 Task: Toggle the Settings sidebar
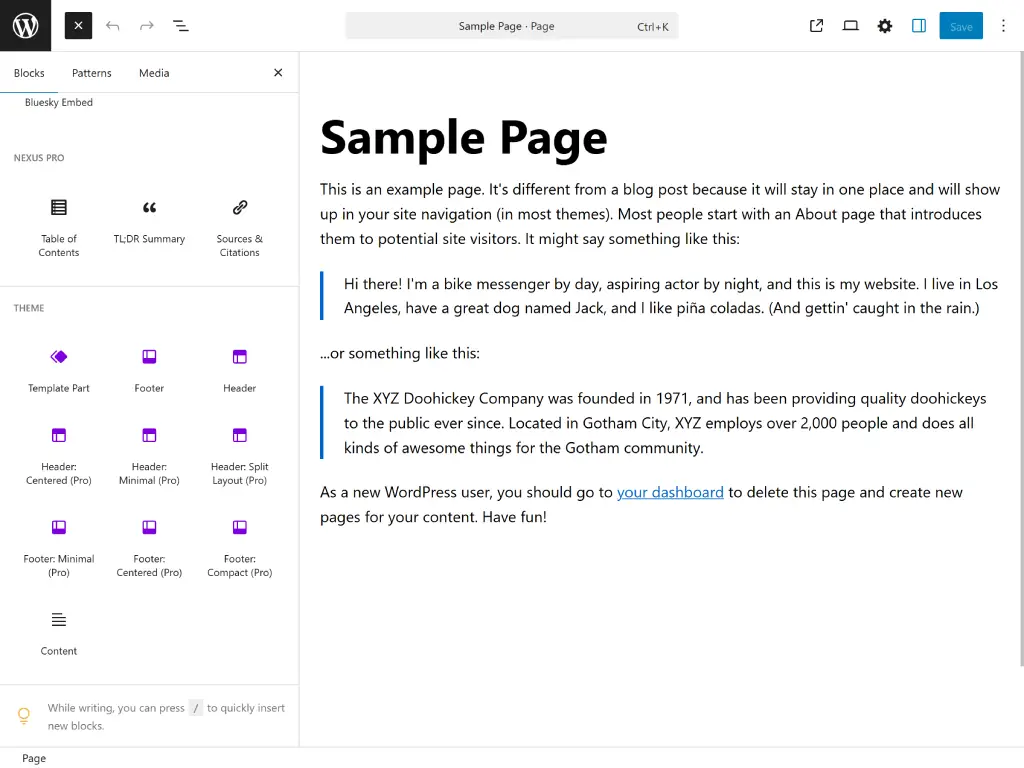tap(884, 26)
